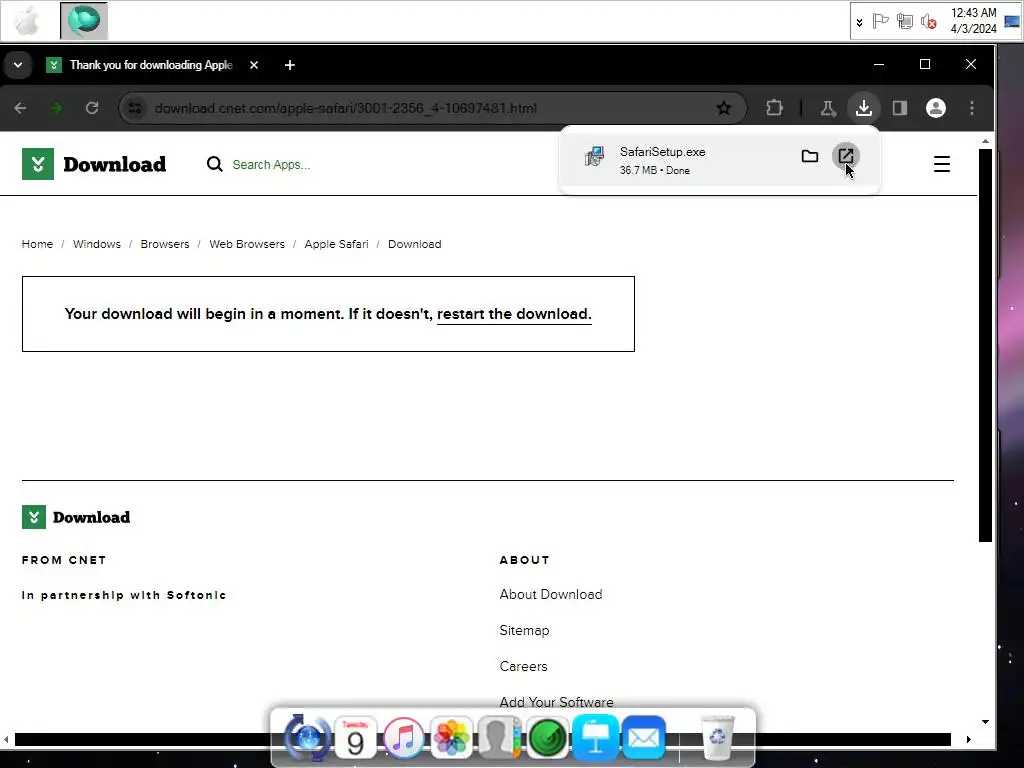
Task: Go back to previous page
Action: point(20,108)
